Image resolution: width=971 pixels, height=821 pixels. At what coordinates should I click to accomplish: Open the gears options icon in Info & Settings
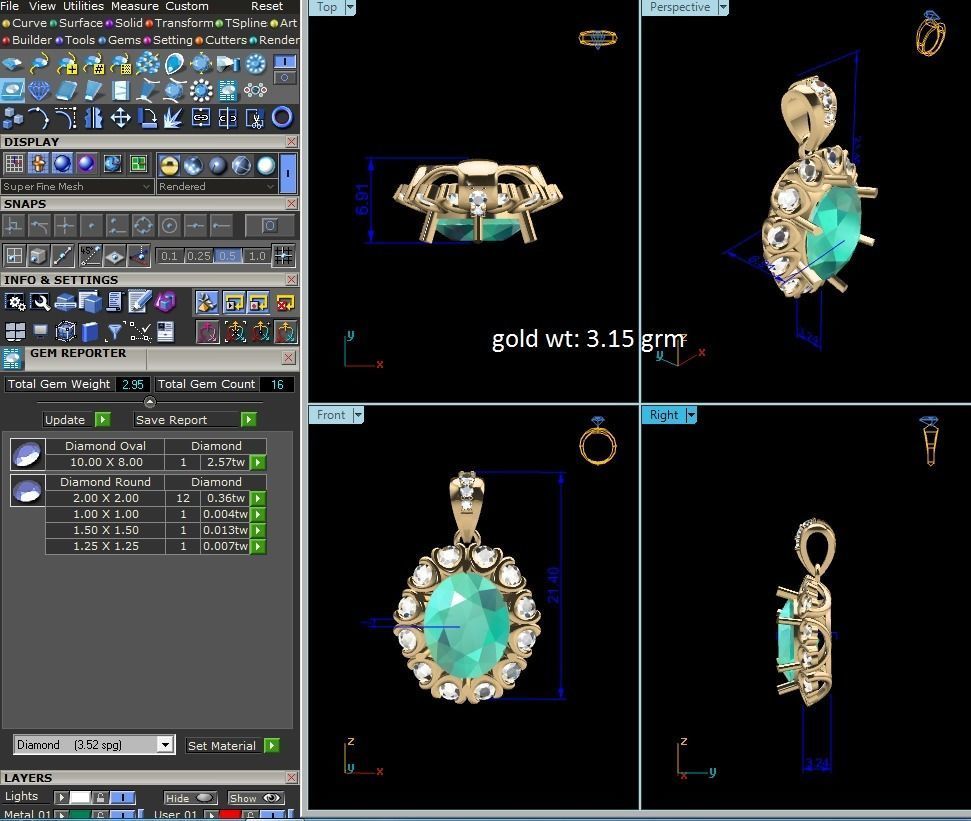(15, 302)
